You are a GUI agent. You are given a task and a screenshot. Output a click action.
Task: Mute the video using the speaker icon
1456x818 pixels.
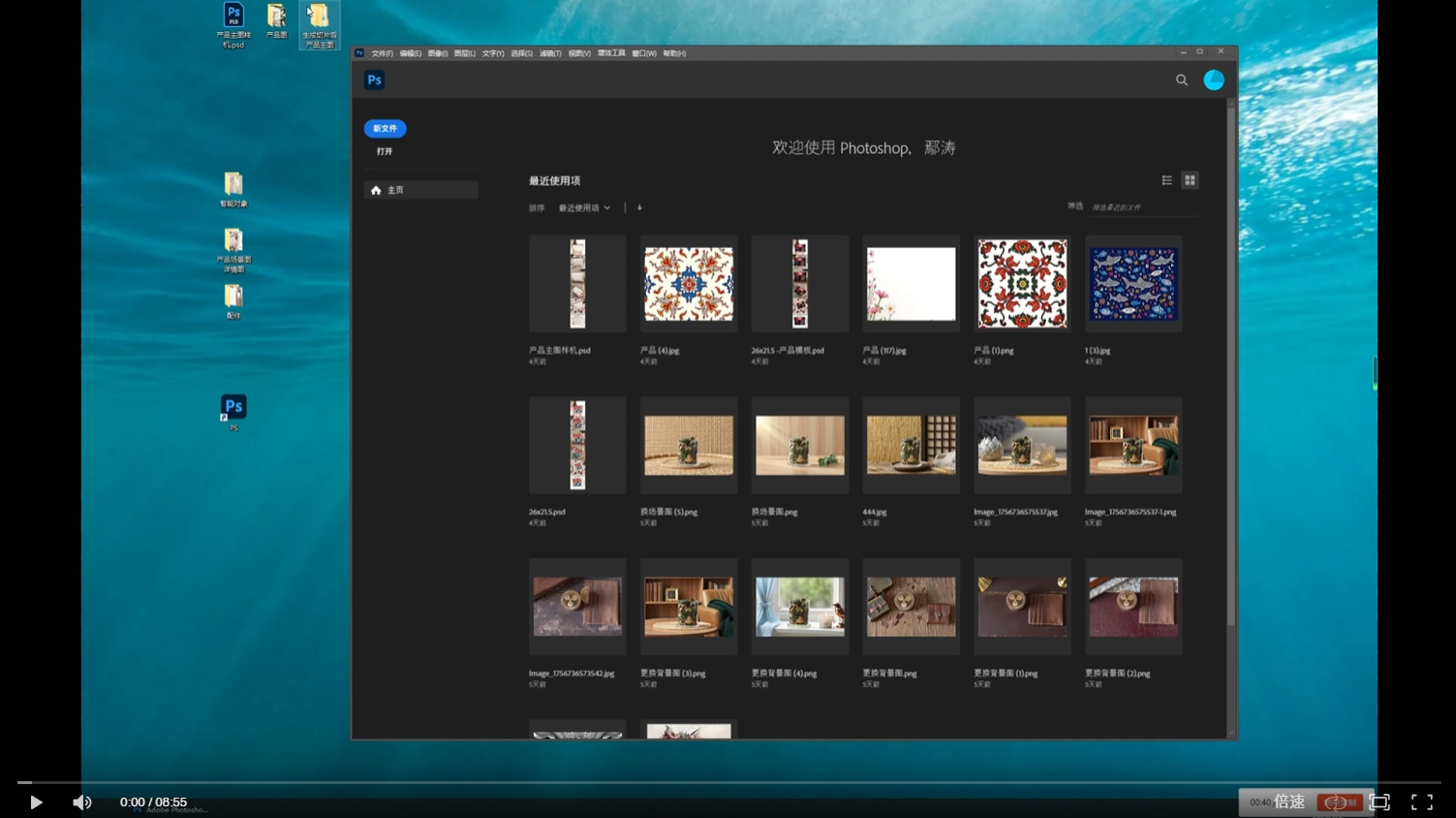click(x=82, y=802)
